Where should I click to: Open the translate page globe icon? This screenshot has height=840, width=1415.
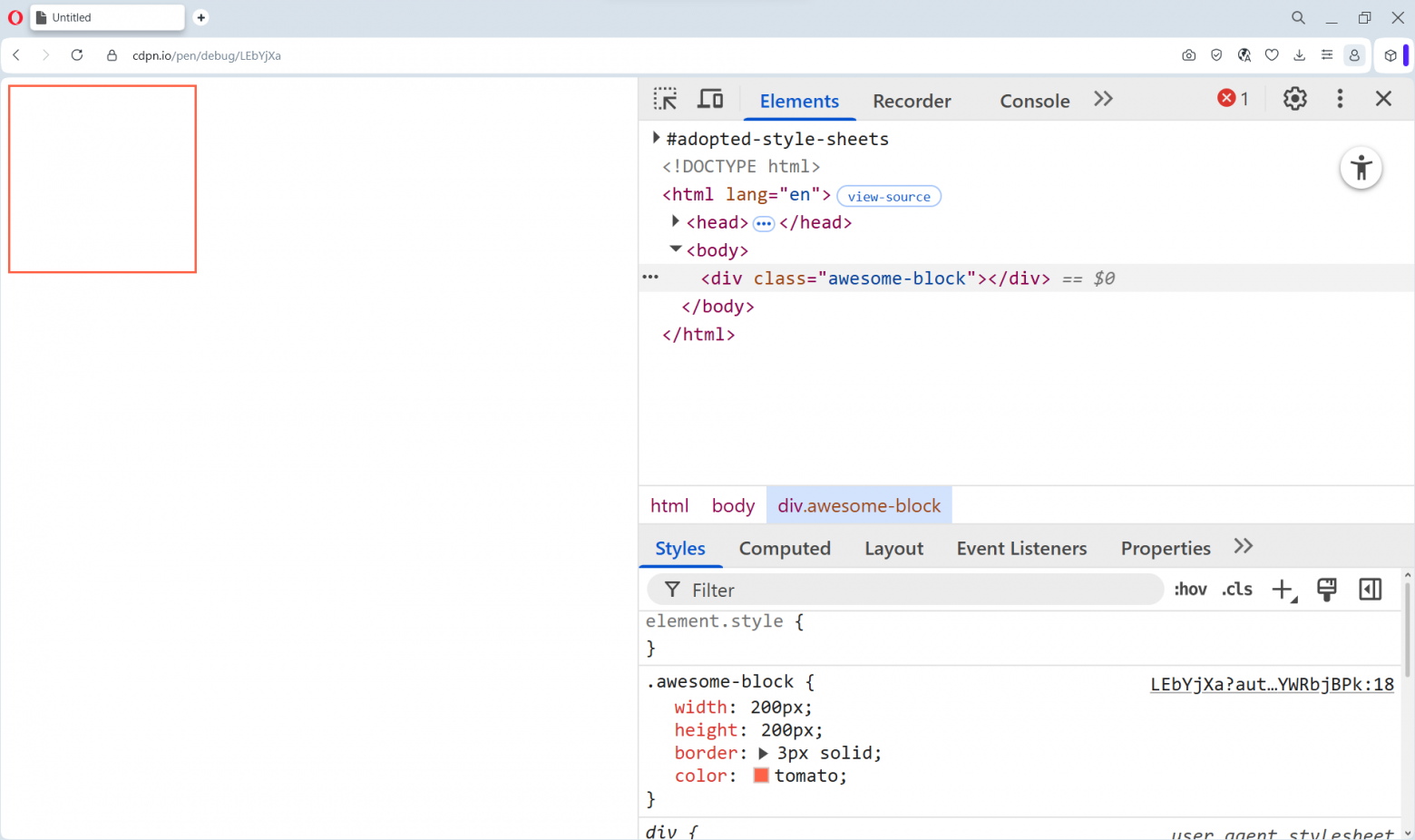point(1244,55)
